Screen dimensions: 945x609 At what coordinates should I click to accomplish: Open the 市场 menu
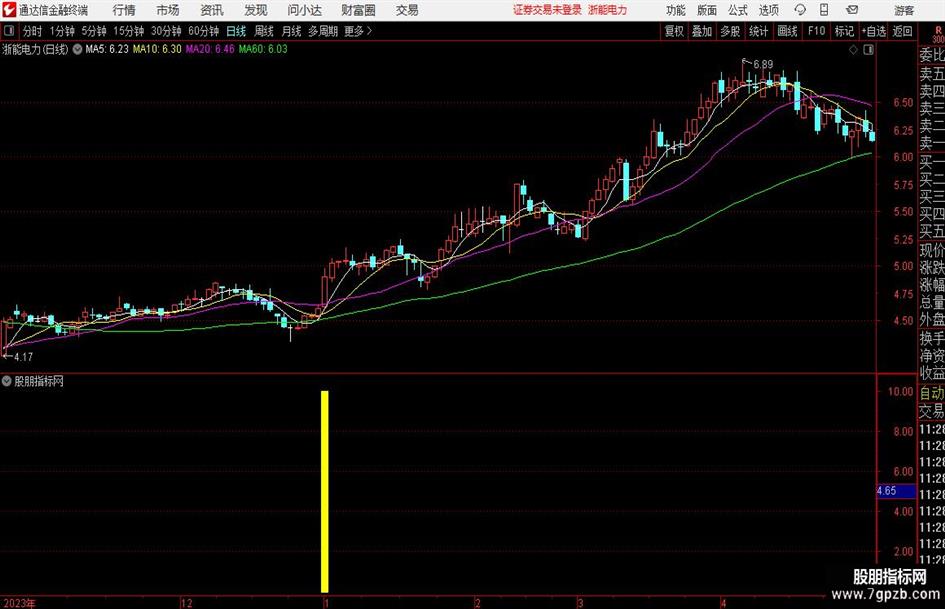(x=168, y=10)
